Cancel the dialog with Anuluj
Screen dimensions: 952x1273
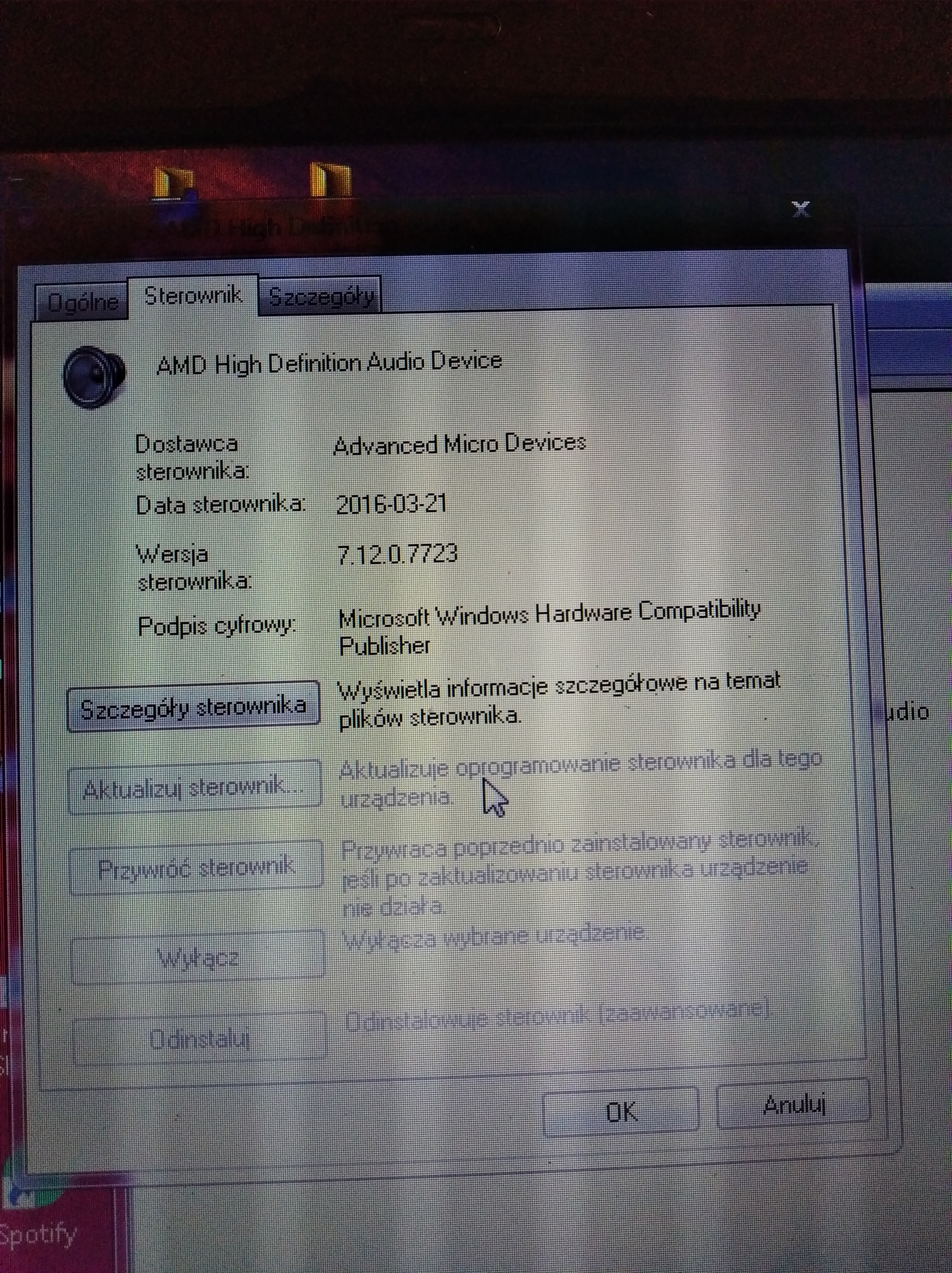pyautogui.click(x=793, y=1104)
